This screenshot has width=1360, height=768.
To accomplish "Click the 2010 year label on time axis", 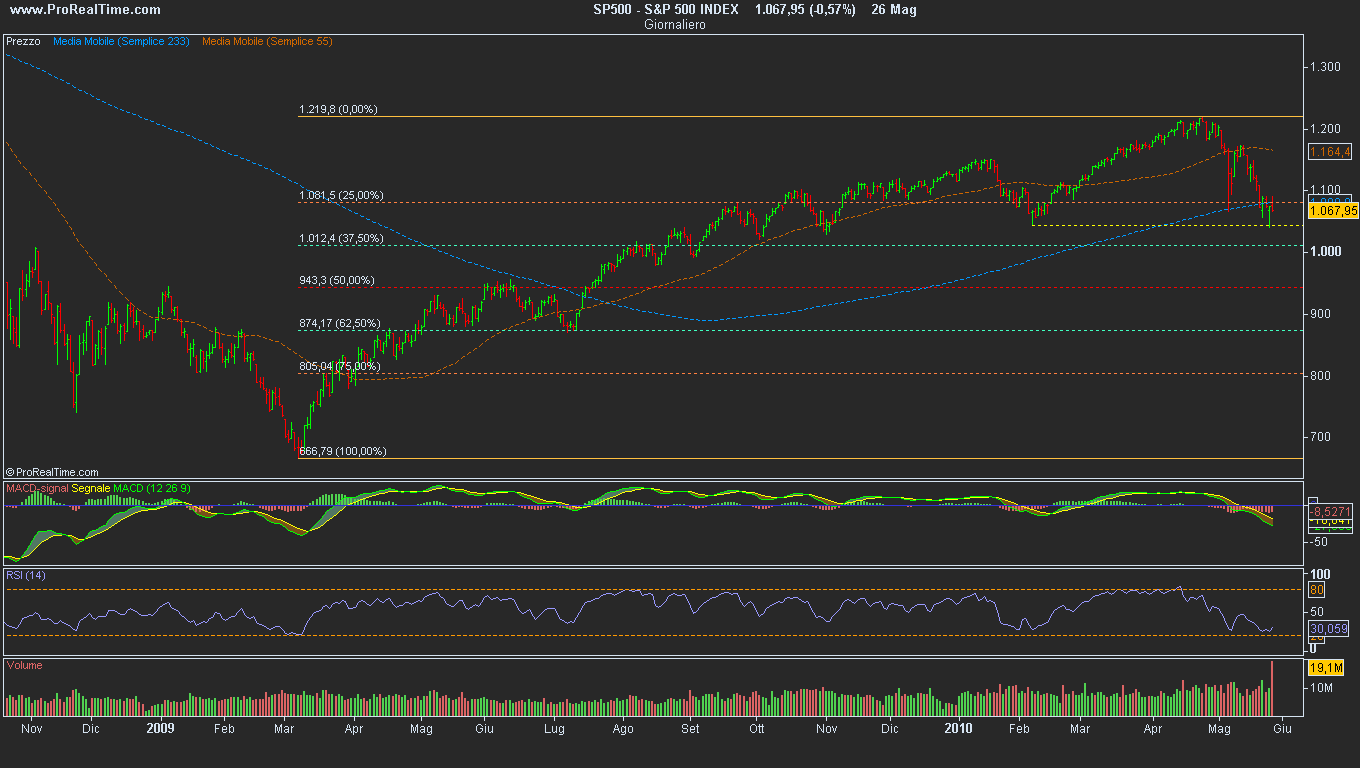I will 959,728.
